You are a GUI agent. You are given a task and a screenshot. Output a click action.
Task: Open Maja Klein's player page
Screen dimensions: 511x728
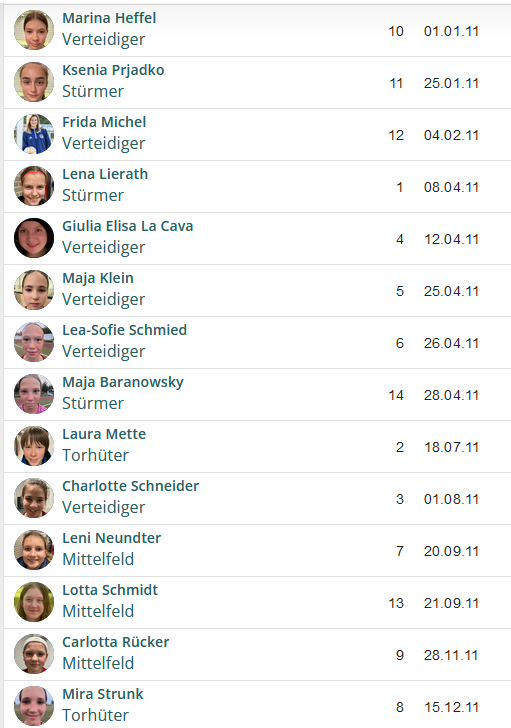pos(98,278)
